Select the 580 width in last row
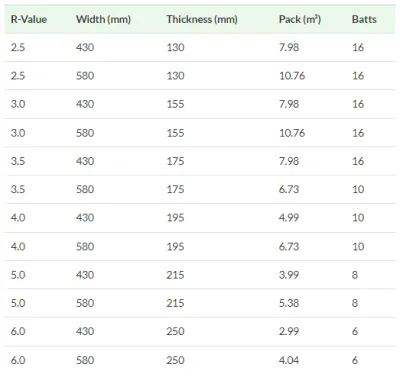The height and width of the screenshot is (377, 400). click(85, 360)
